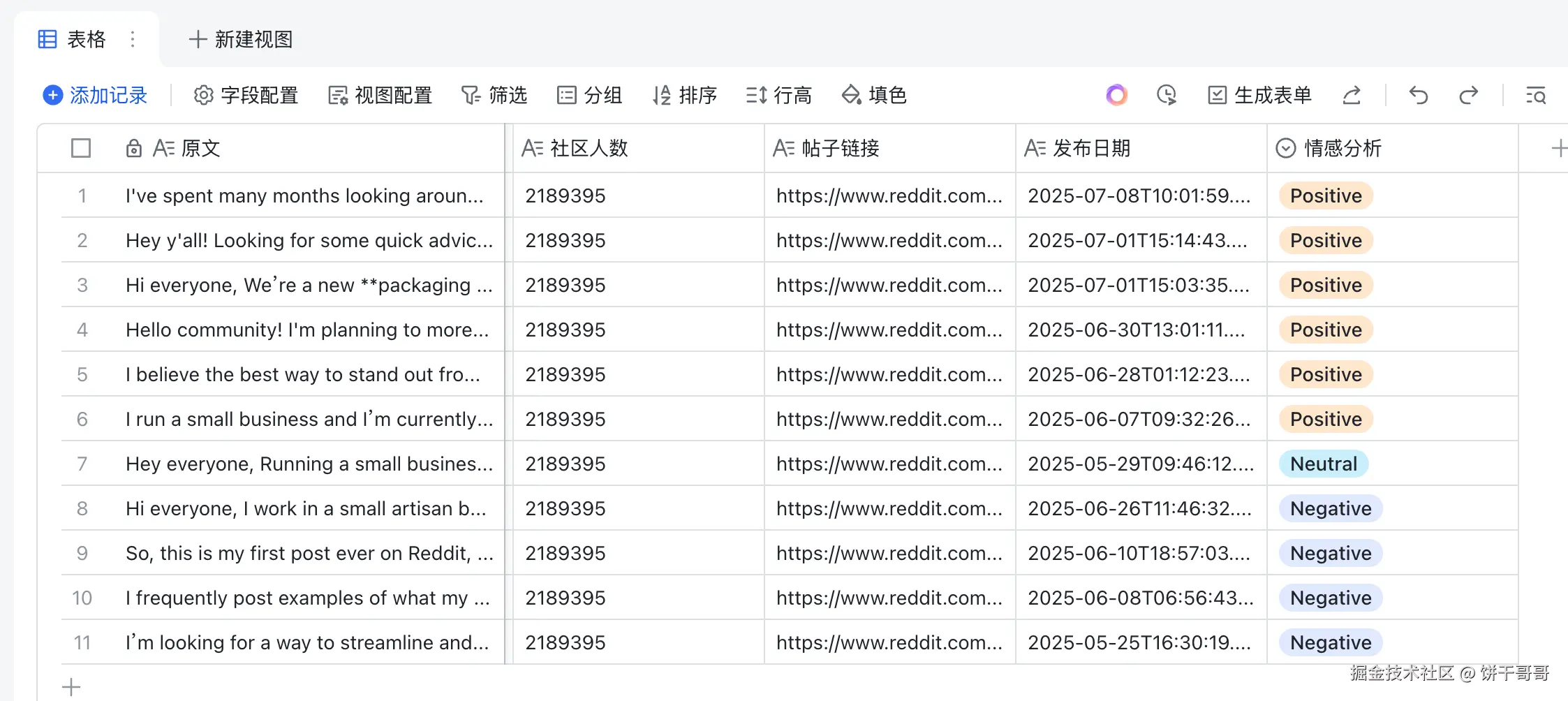Open the Neutral tag in row 7
Viewport: 1568px width, 701px height.
click(x=1324, y=464)
